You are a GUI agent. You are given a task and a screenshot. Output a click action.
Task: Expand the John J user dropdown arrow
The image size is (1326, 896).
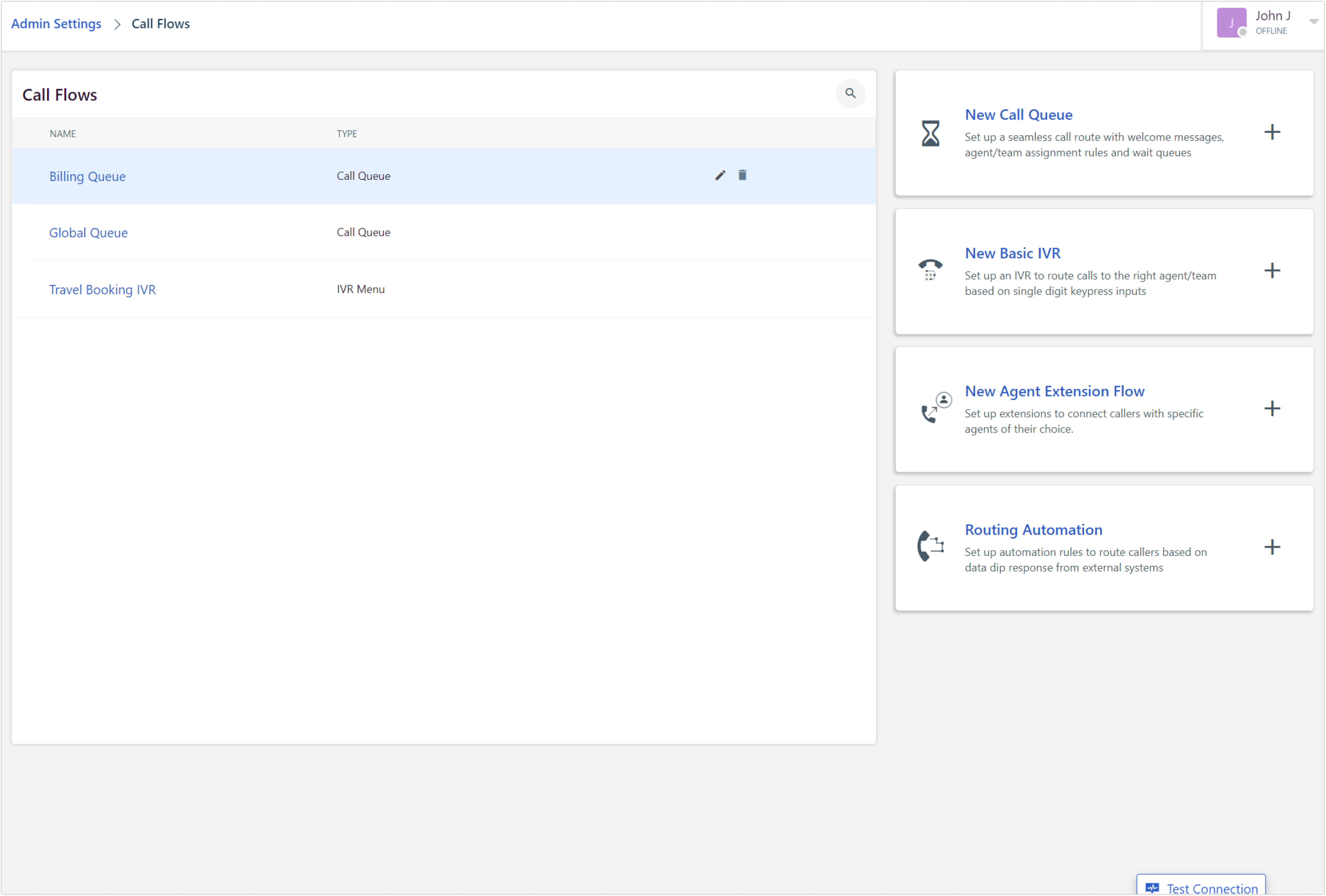point(1313,22)
